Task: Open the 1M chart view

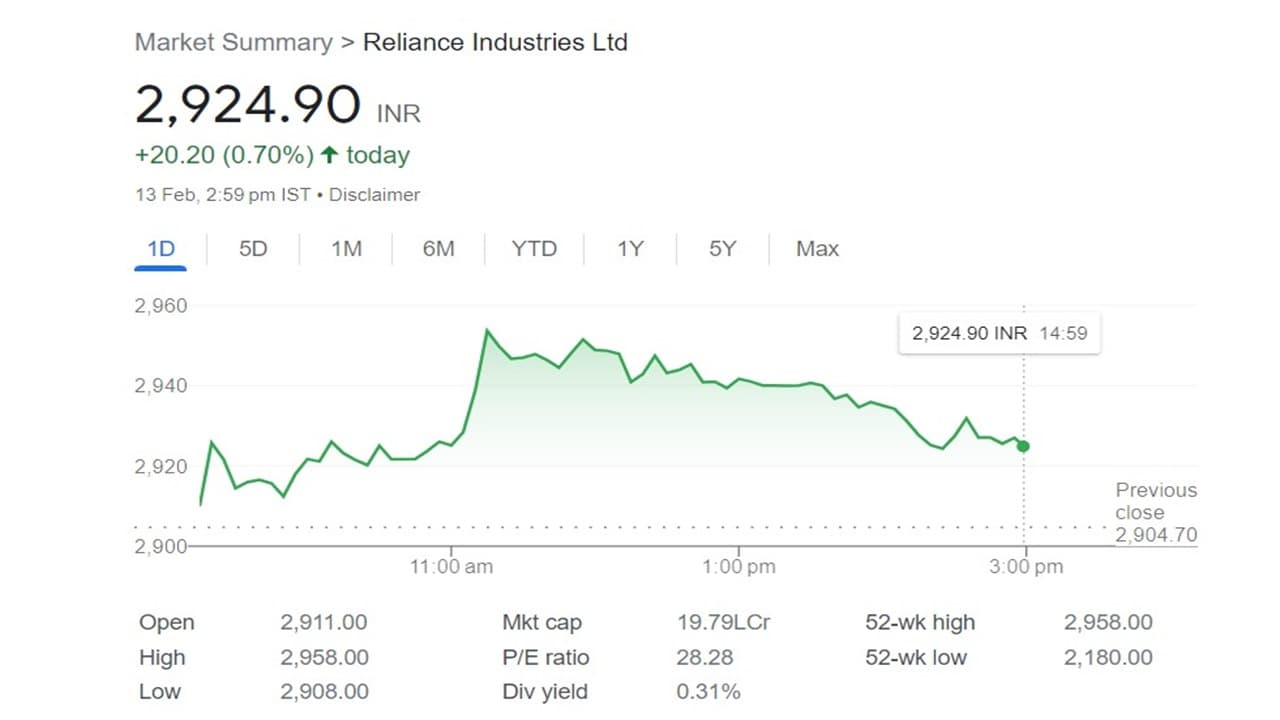Action: [346, 249]
